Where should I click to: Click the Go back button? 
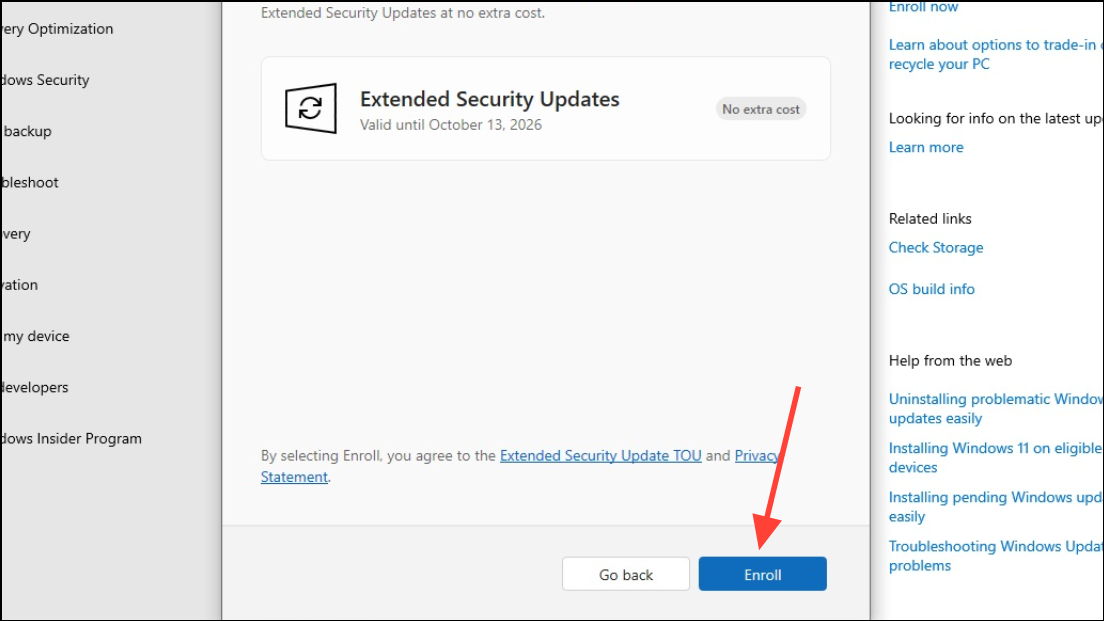626,574
